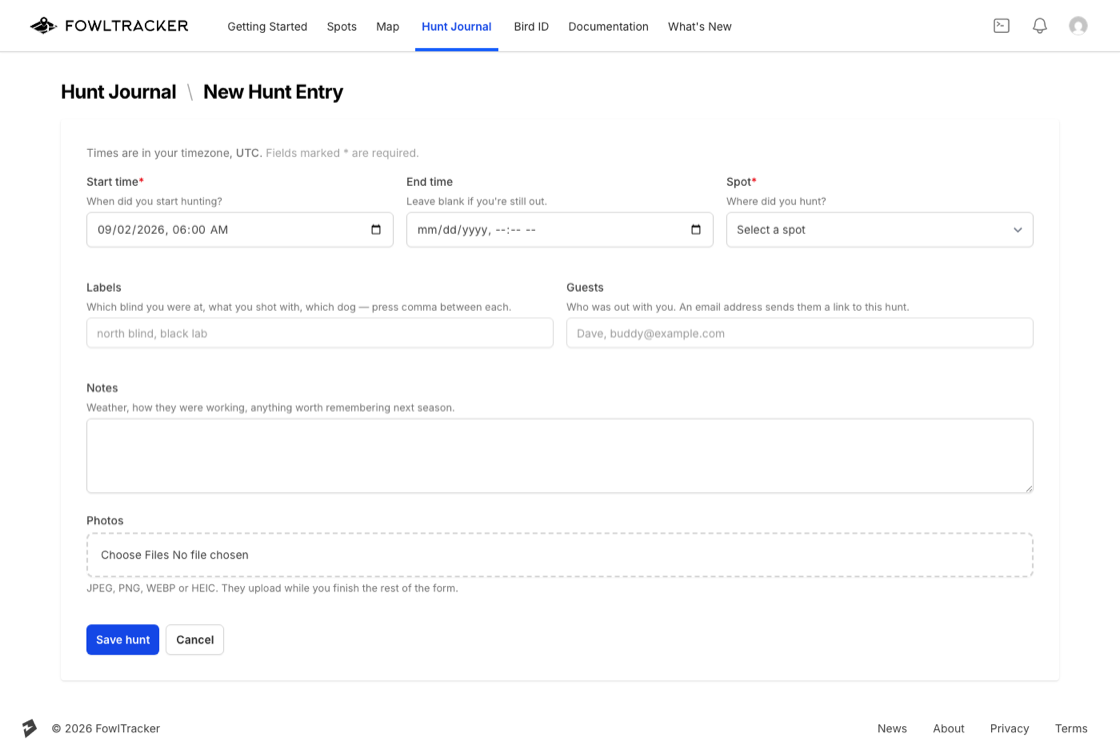Open the Spots nav item

[x=341, y=26]
